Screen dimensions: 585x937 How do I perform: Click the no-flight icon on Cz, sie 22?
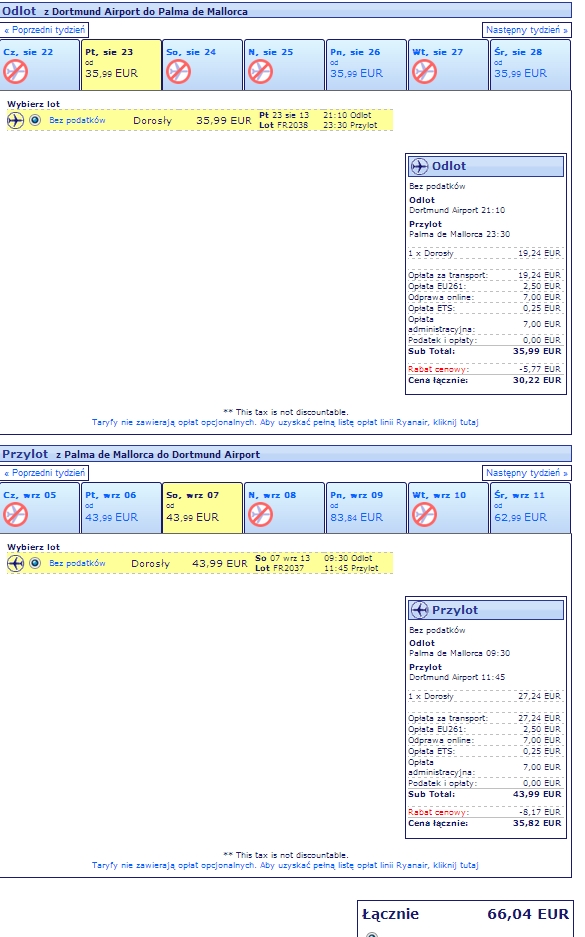(16, 72)
